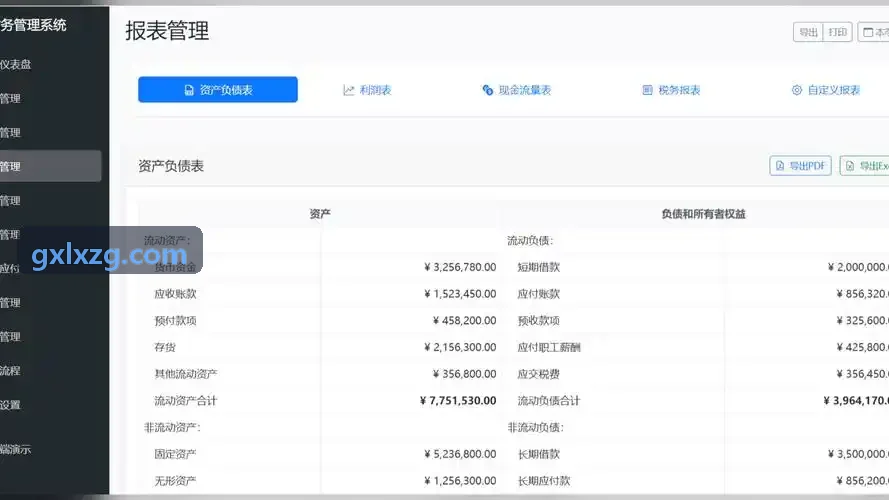Viewport: 889px width, 500px height.
Task: Click the ¥ 1,256,300.00 amount
Action: (x=460, y=480)
